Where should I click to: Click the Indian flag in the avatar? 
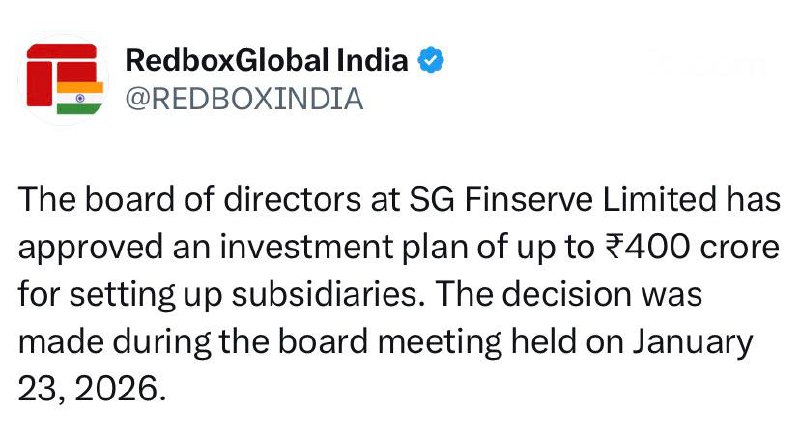79,97
